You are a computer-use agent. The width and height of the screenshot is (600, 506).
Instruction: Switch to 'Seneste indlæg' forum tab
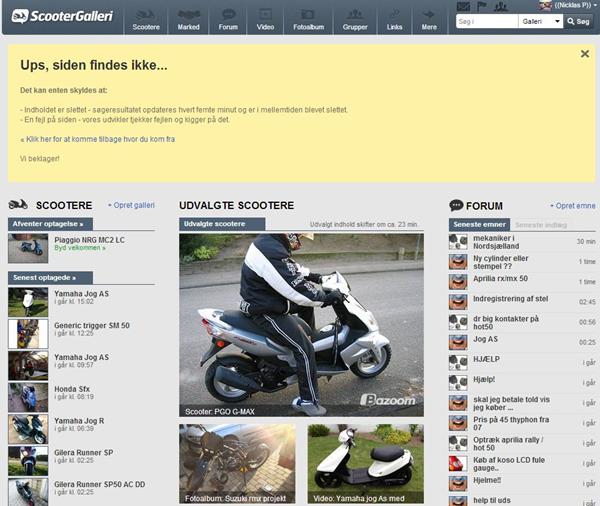click(541, 225)
